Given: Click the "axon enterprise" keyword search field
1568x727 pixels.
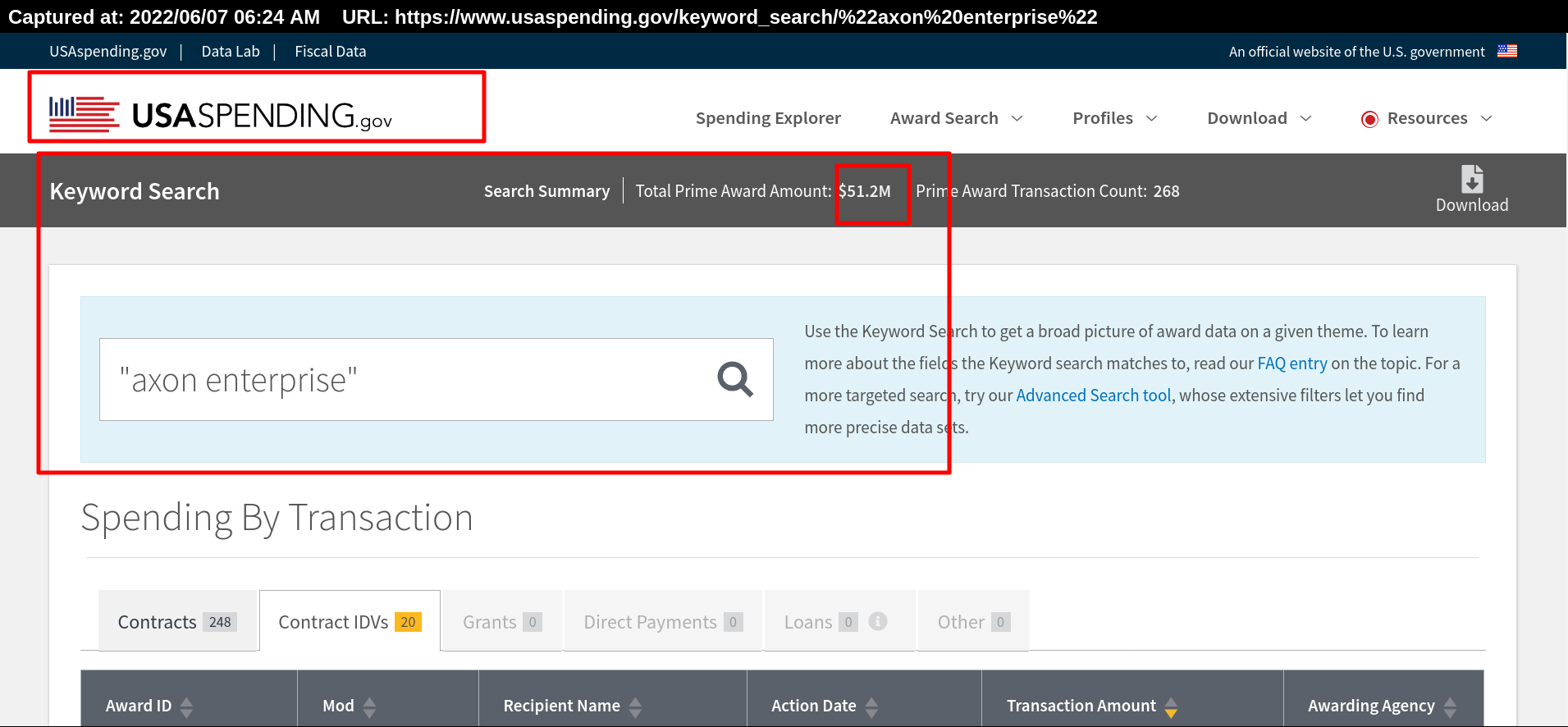Looking at the screenshot, I should (437, 380).
